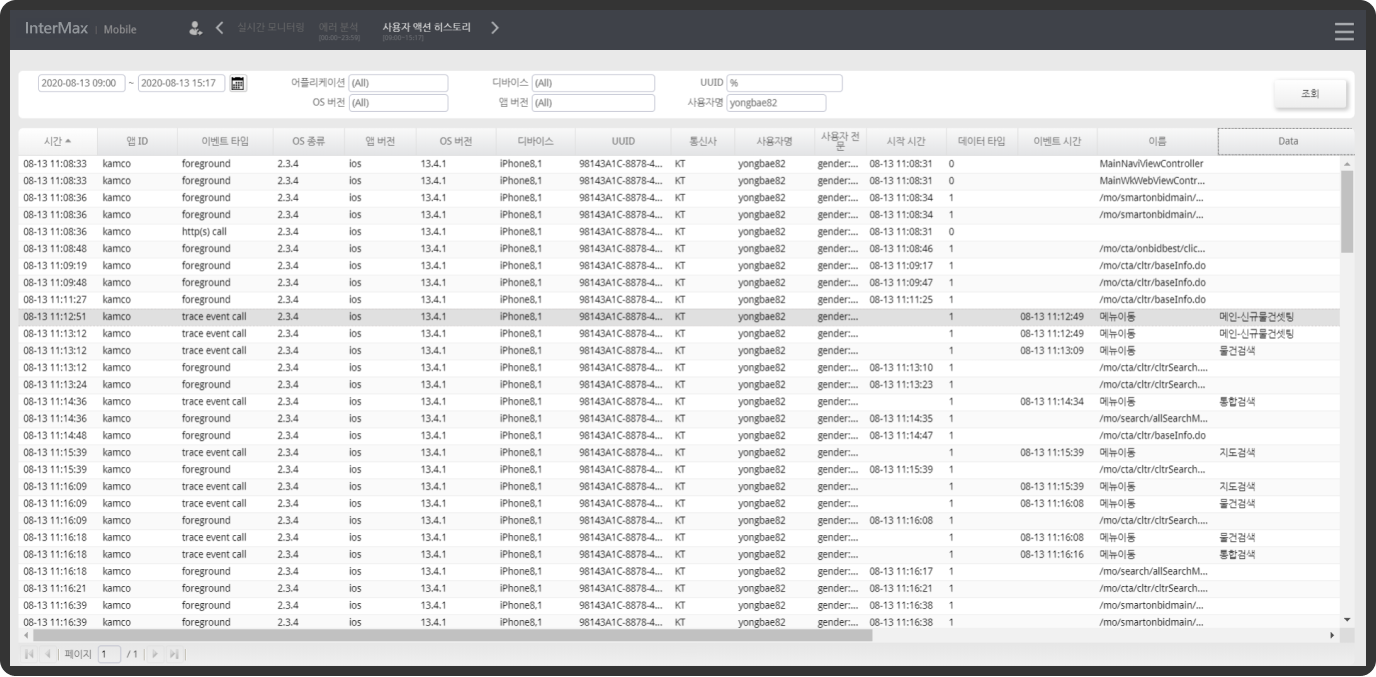
Task: Go to the first page of results
Action: [x=30, y=654]
